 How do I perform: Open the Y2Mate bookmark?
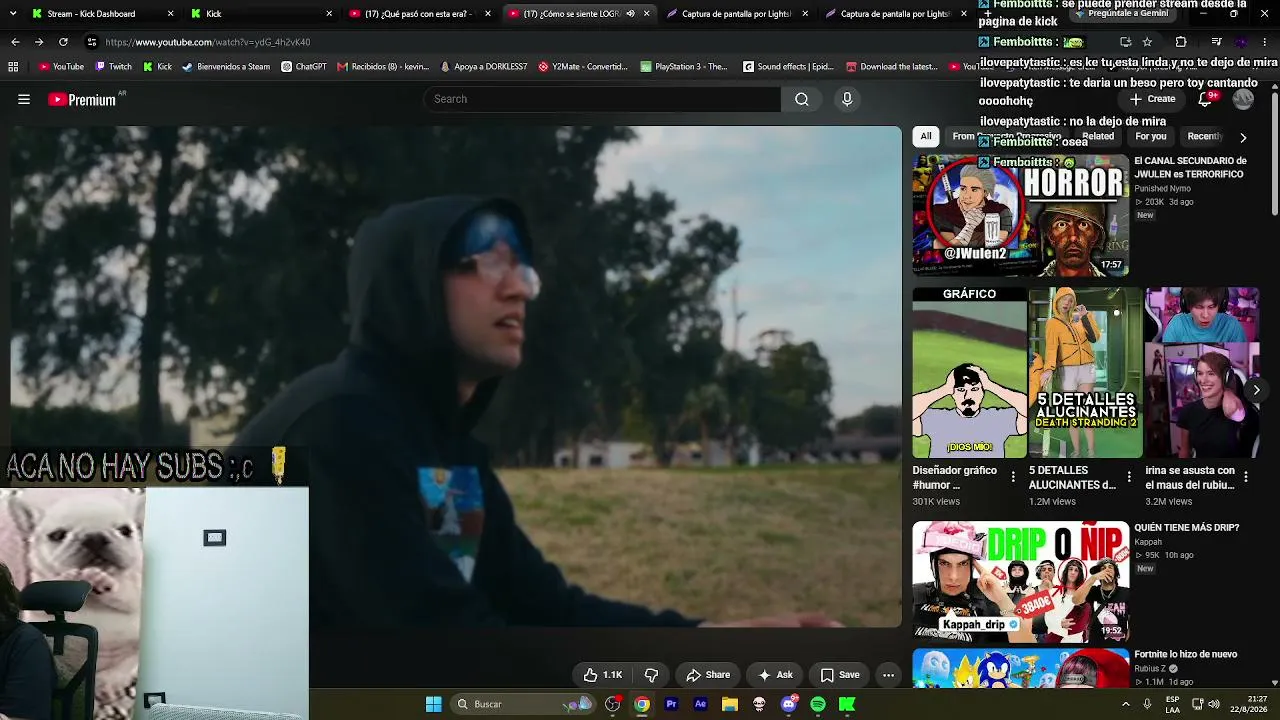coord(583,67)
